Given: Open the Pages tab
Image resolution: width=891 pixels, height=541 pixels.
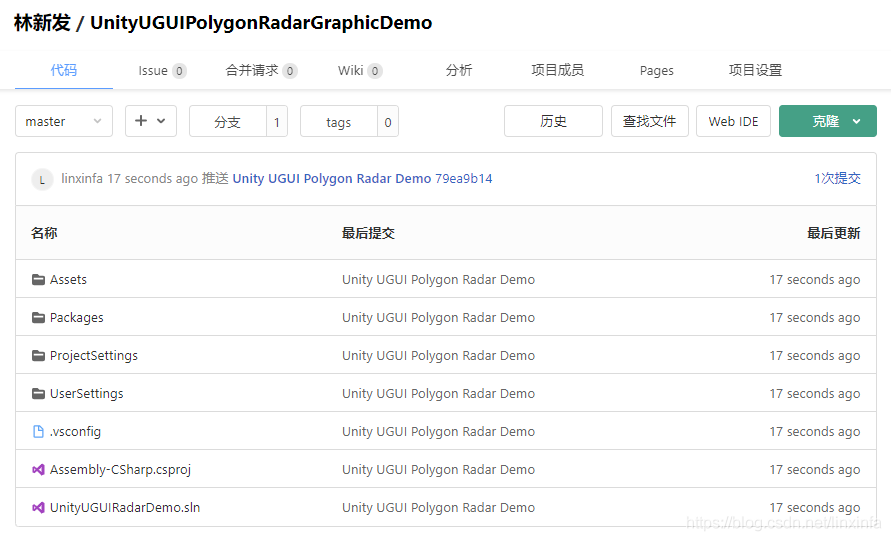Looking at the screenshot, I should [656, 70].
